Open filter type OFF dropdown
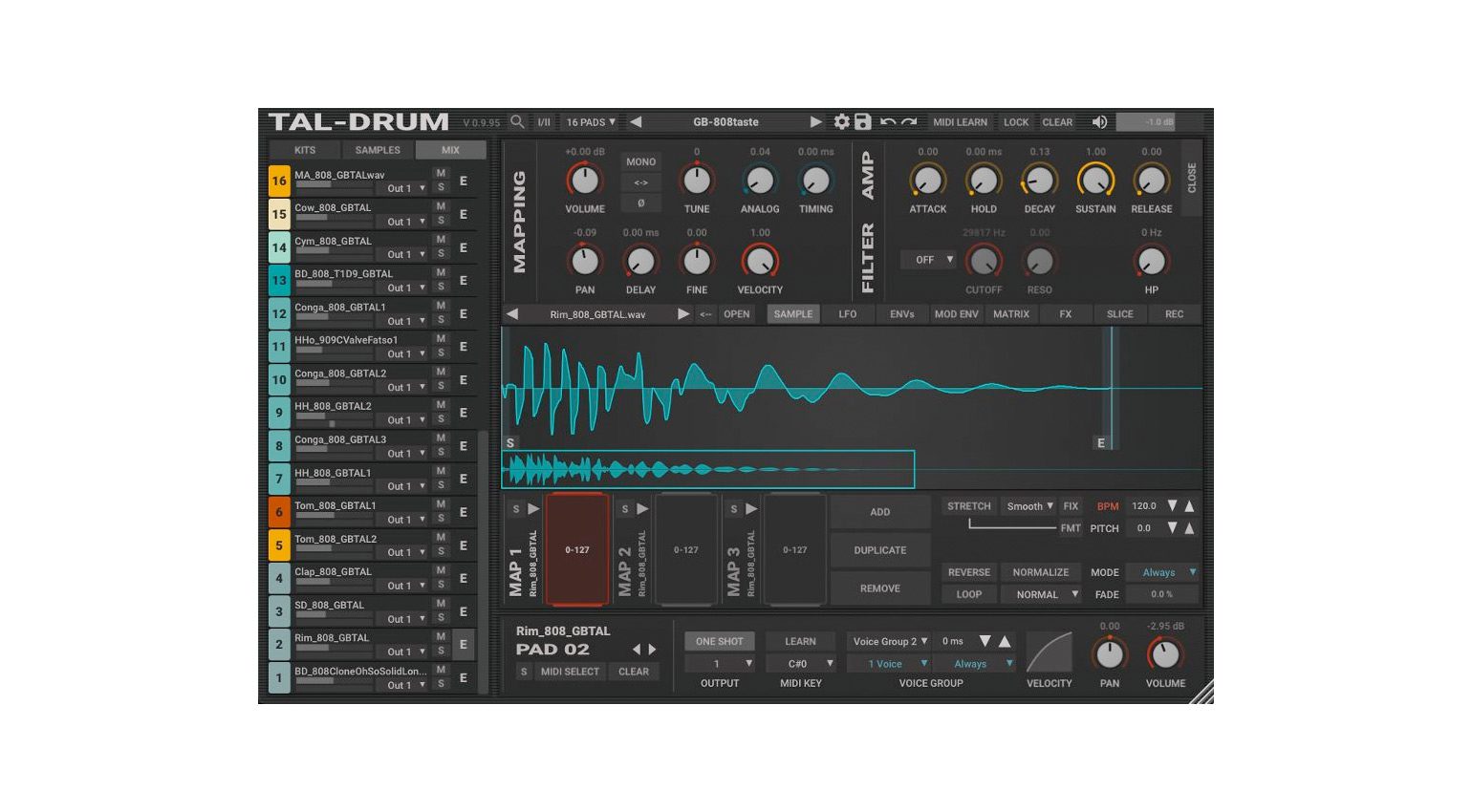The image size is (1472, 812). tap(929, 260)
